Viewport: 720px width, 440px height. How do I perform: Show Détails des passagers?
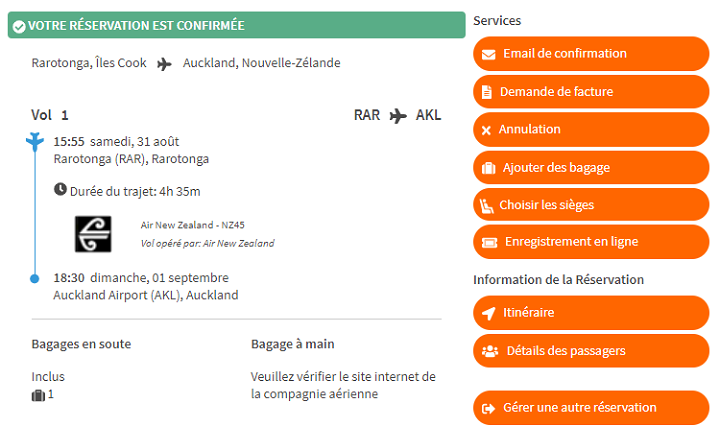(590, 351)
